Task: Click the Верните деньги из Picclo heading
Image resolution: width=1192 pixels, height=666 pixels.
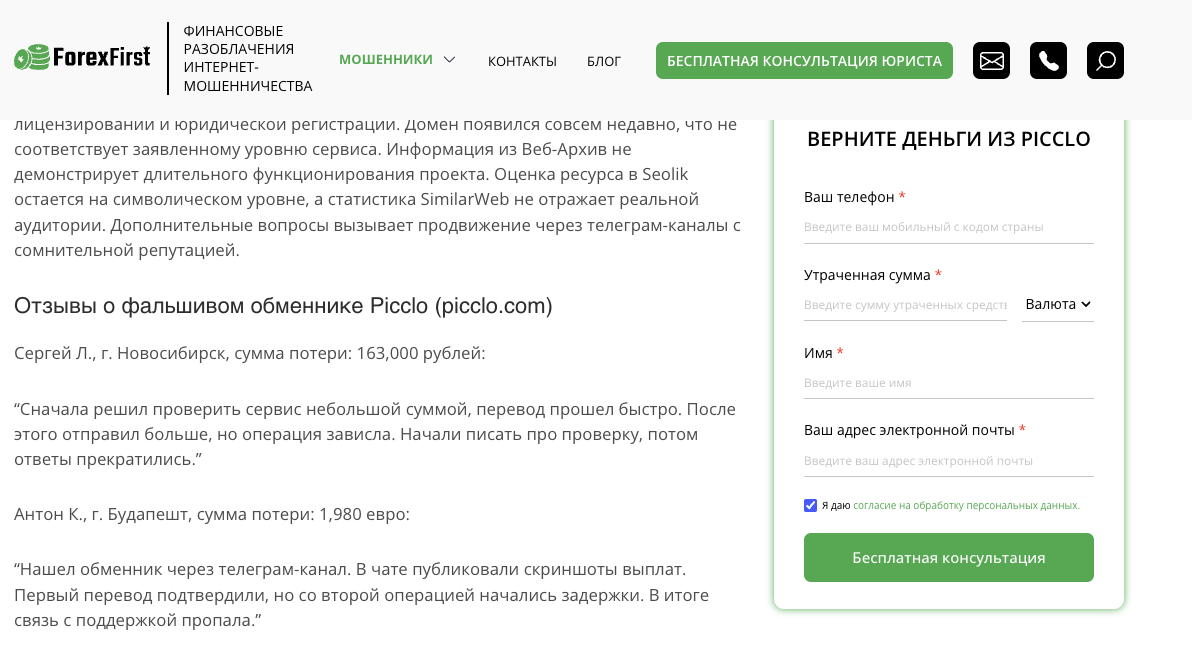Action: coord(948,139)
